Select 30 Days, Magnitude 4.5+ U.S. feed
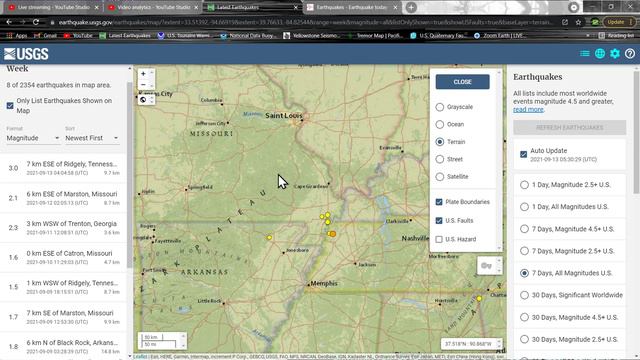 pos(524,317)
